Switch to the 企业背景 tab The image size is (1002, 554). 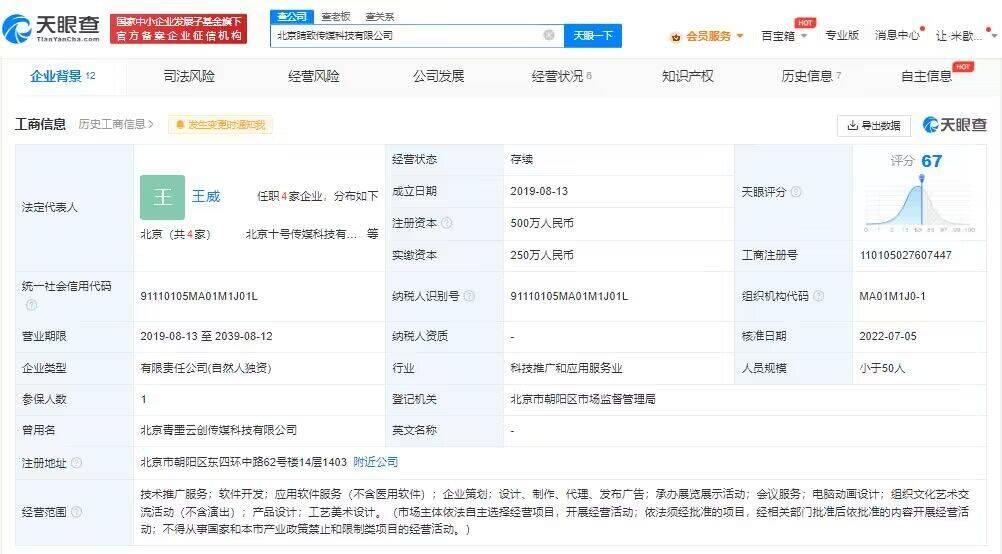[63, 76]
